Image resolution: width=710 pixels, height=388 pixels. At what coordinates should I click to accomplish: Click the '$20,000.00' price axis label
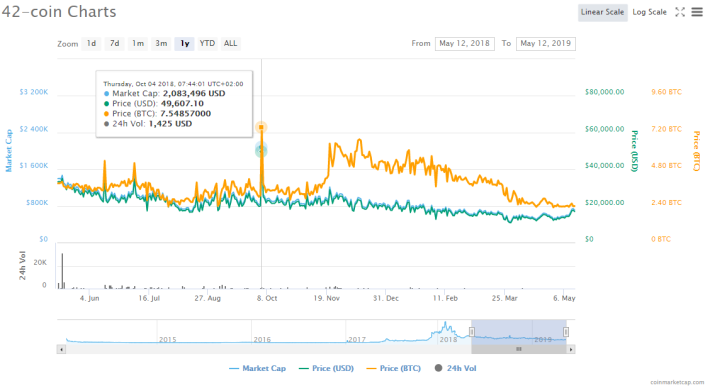604,203
